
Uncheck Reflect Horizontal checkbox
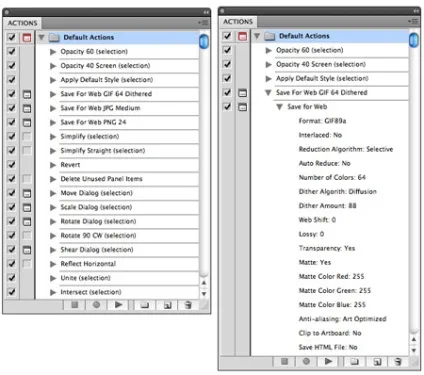tap(12, 264)
